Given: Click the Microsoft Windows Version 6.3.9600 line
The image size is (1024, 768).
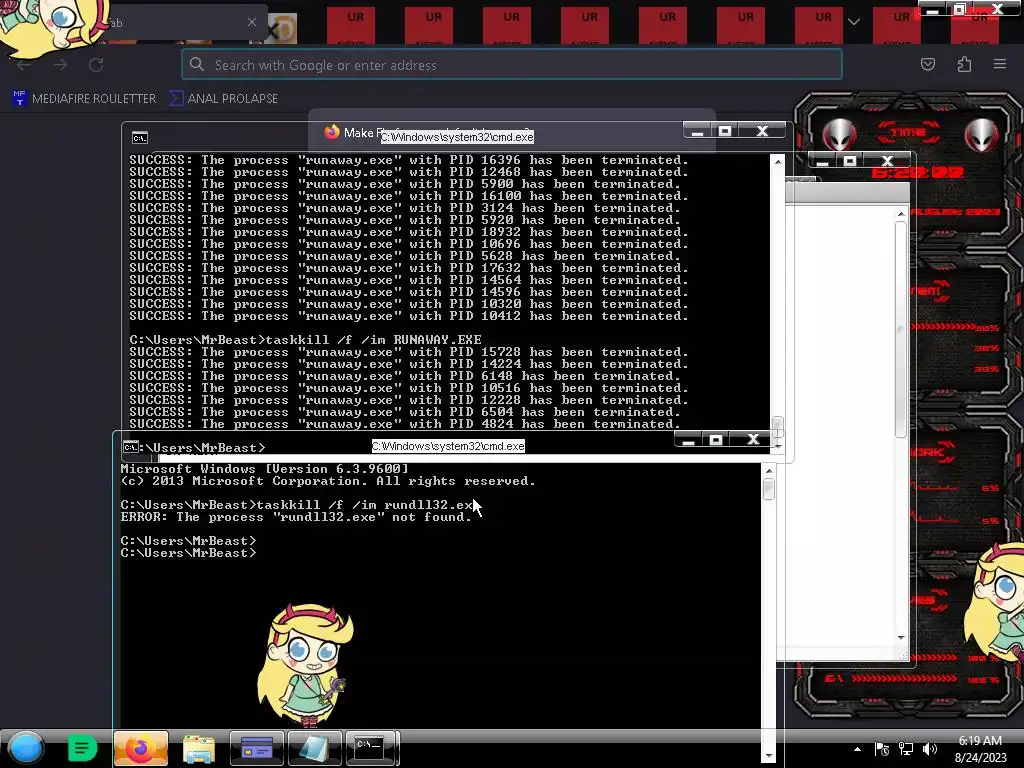Looking at the screenshot, I should (264, 469).
